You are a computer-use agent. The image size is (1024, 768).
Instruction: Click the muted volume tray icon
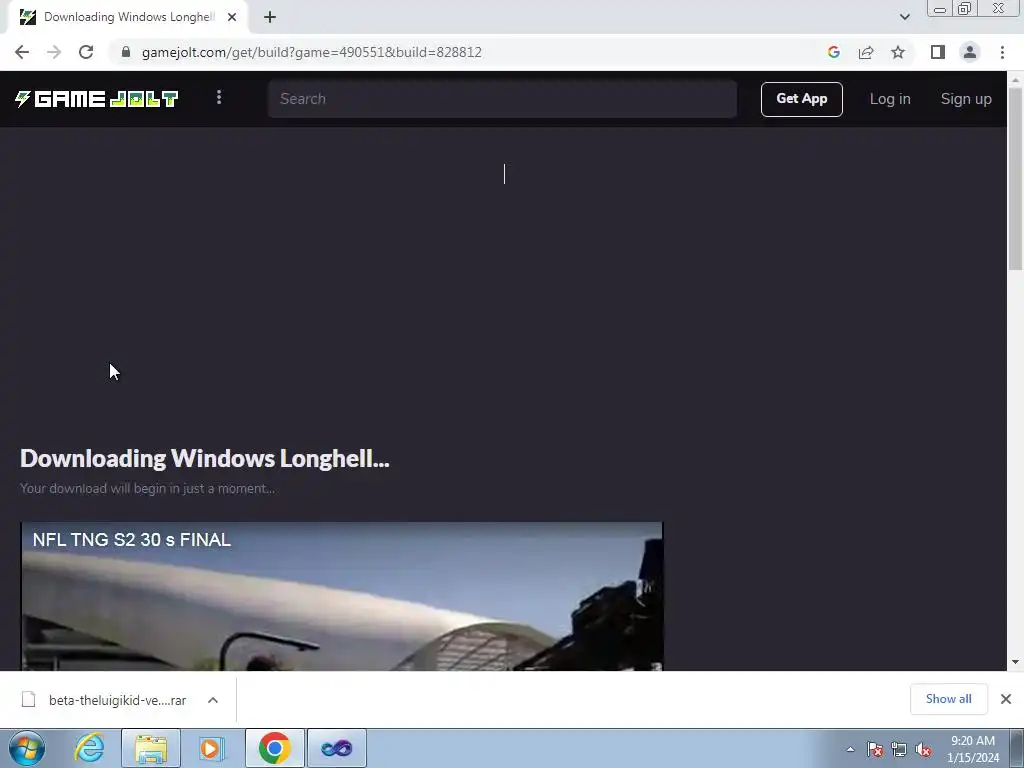coord(923,749)
